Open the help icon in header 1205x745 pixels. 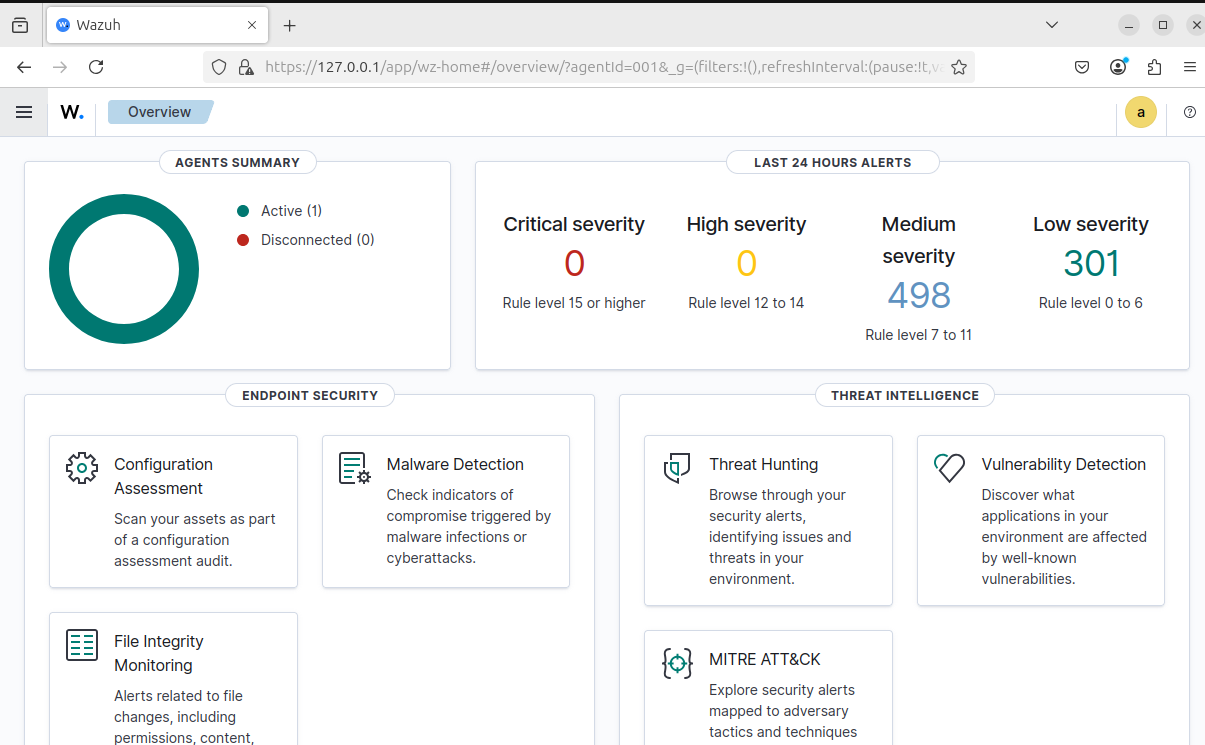pyautogui.click(x=1189, y=112)
